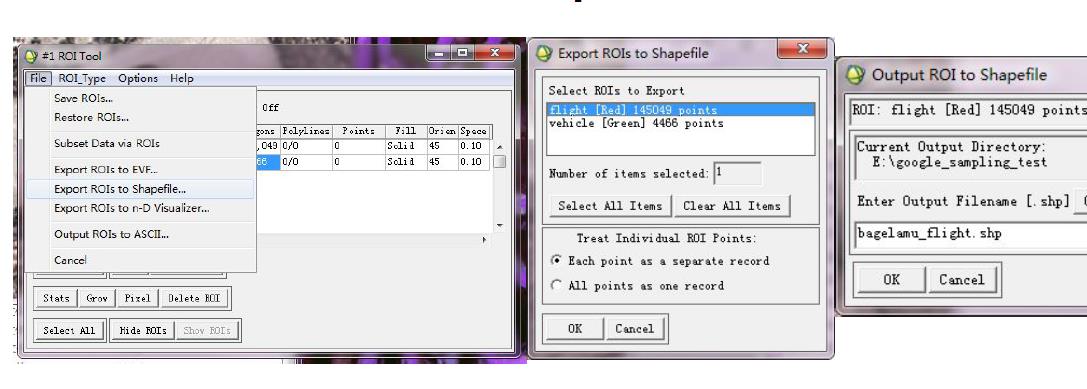Click the Clear All Items button

tap(731, 206)
